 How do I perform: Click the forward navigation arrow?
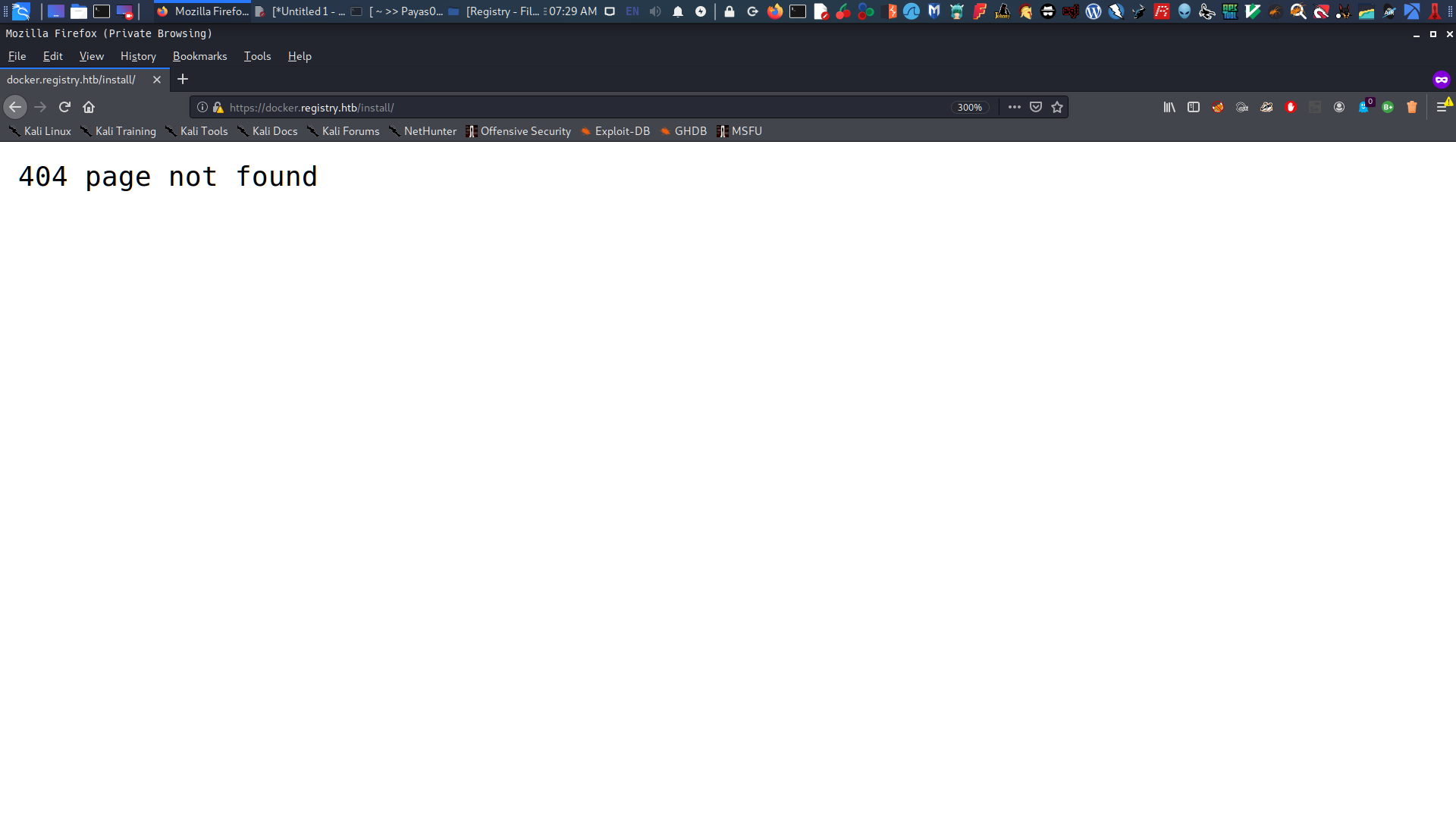(x=40, y=107)
